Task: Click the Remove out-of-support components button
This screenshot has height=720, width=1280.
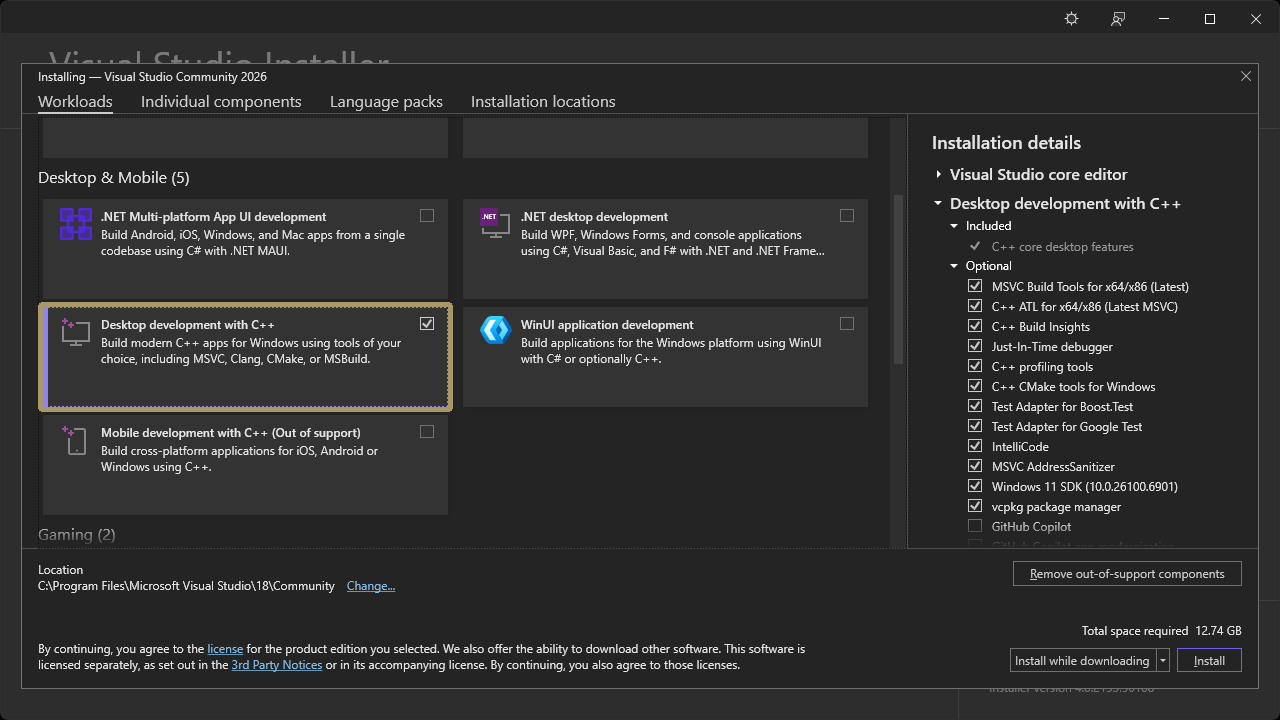Action: 1127,573
